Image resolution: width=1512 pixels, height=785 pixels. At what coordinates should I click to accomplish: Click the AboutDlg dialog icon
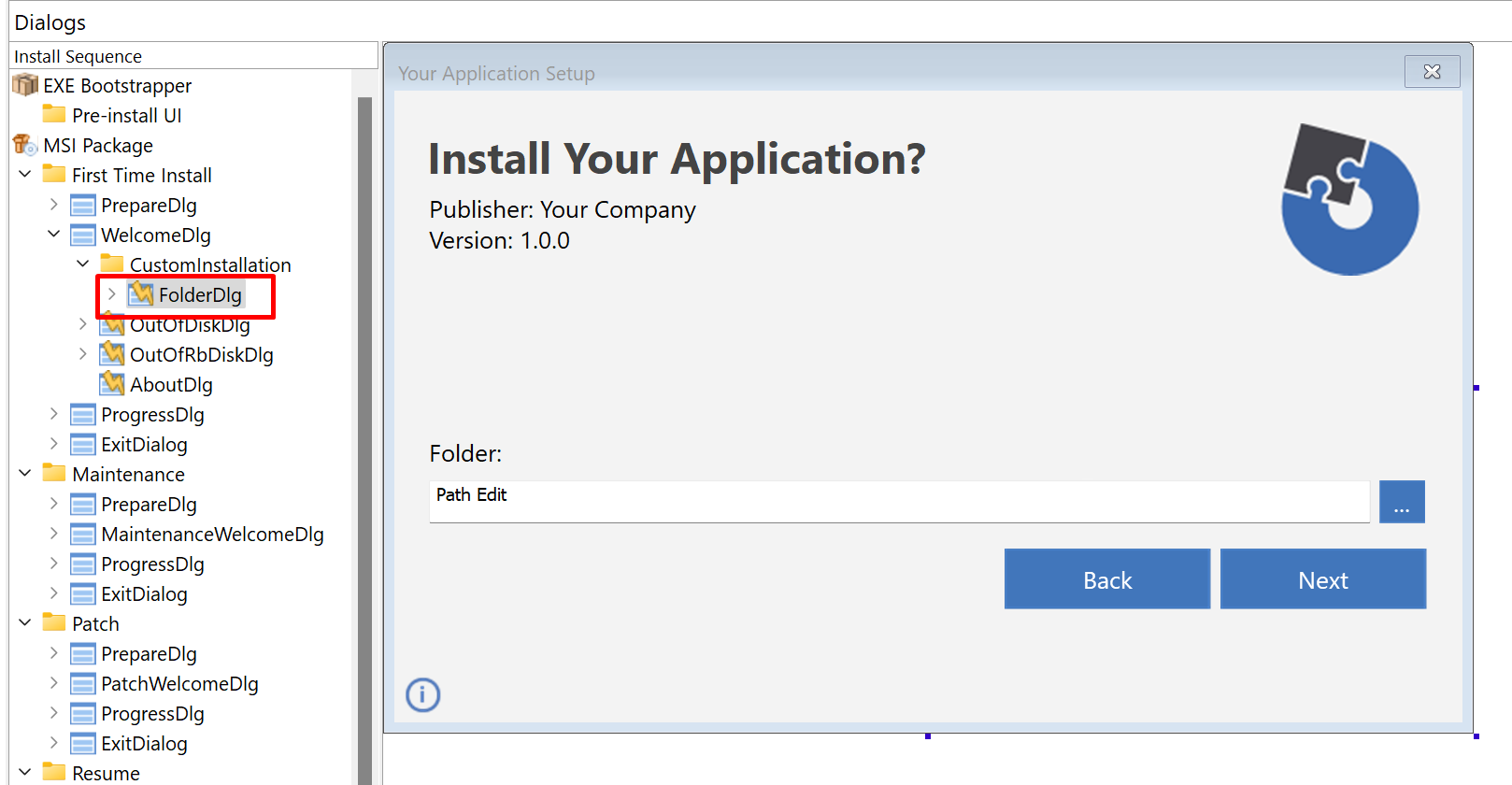pyautogui.click(x=113, y=384)
